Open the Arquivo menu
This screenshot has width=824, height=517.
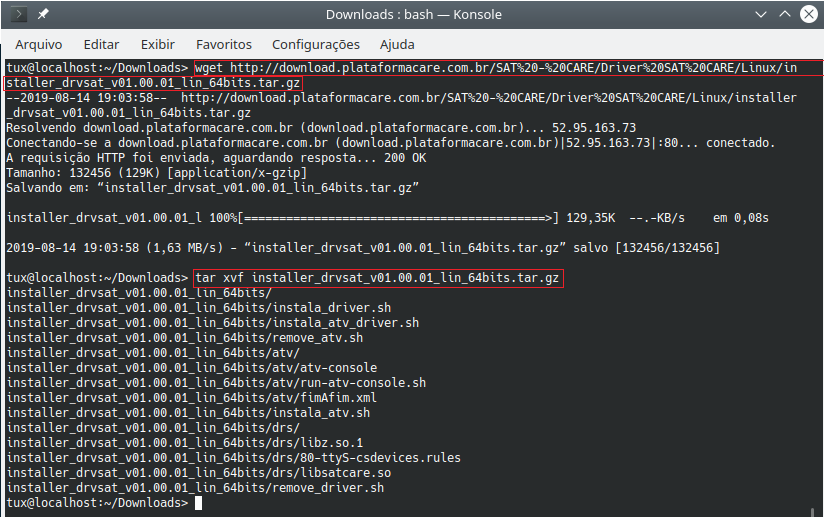pyautogui.click(x=38, y=45)
